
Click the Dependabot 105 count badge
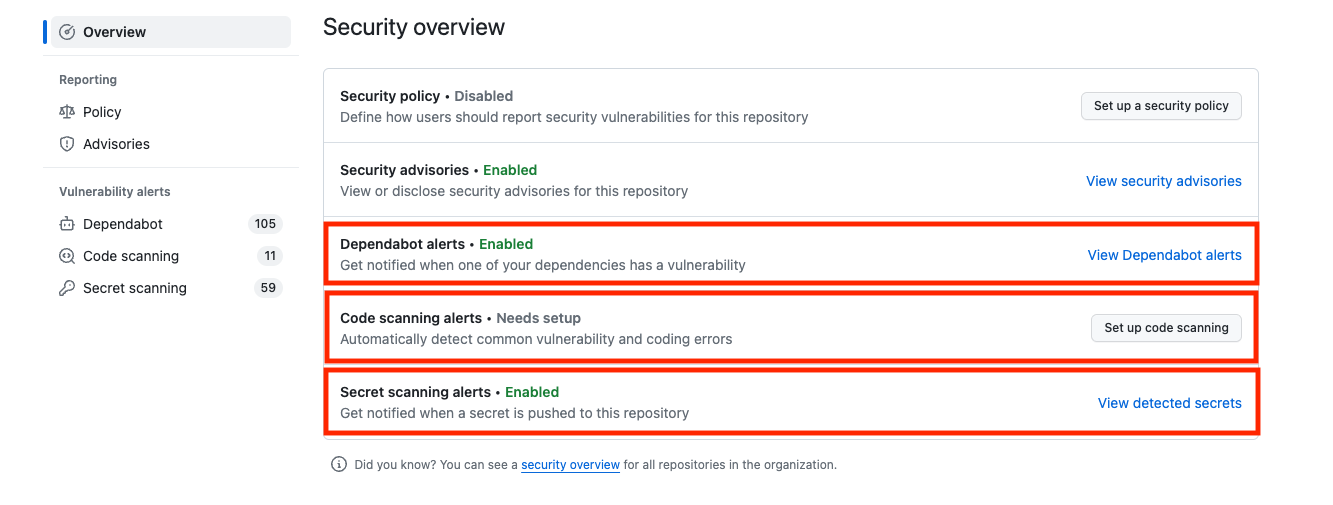pos(265,224)
